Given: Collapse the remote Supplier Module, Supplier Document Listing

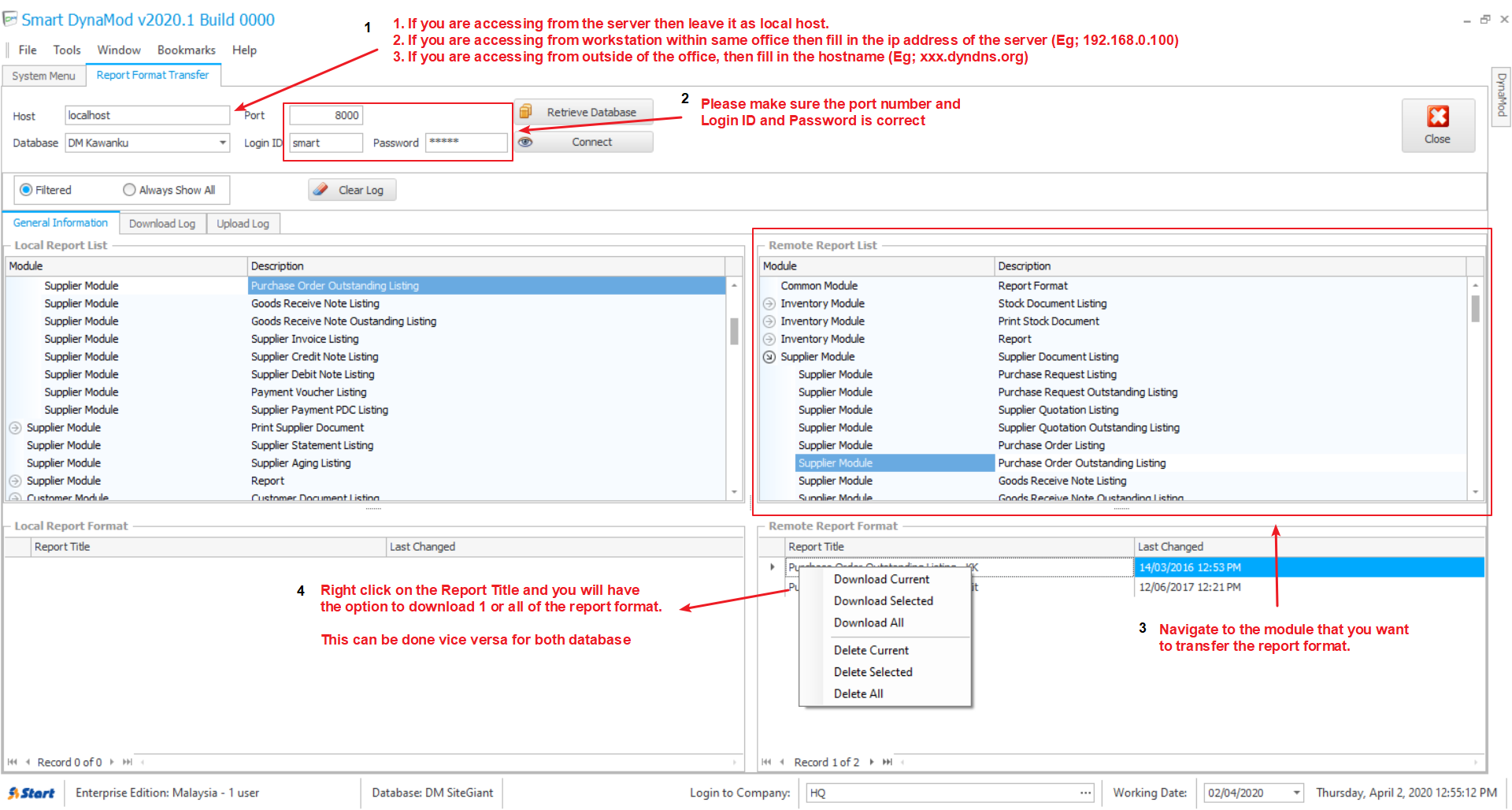Looking at the screenshot, I should 769,357.
